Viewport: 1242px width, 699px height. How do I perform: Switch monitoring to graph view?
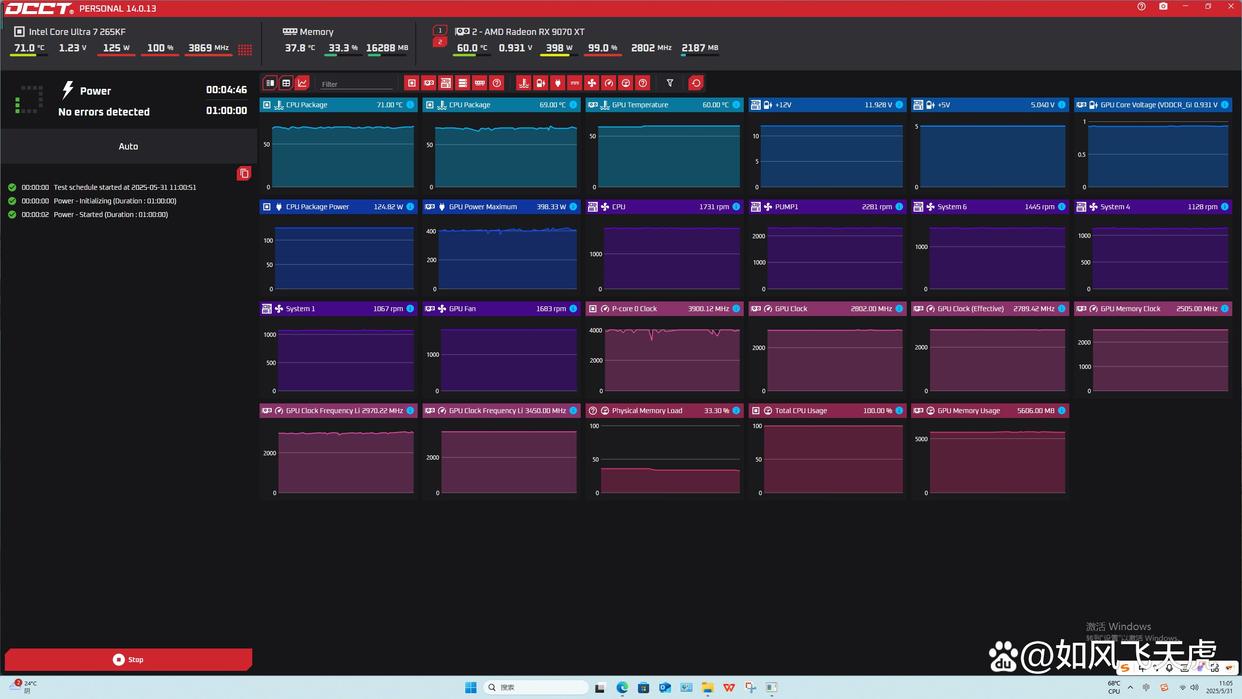(302, 83)
